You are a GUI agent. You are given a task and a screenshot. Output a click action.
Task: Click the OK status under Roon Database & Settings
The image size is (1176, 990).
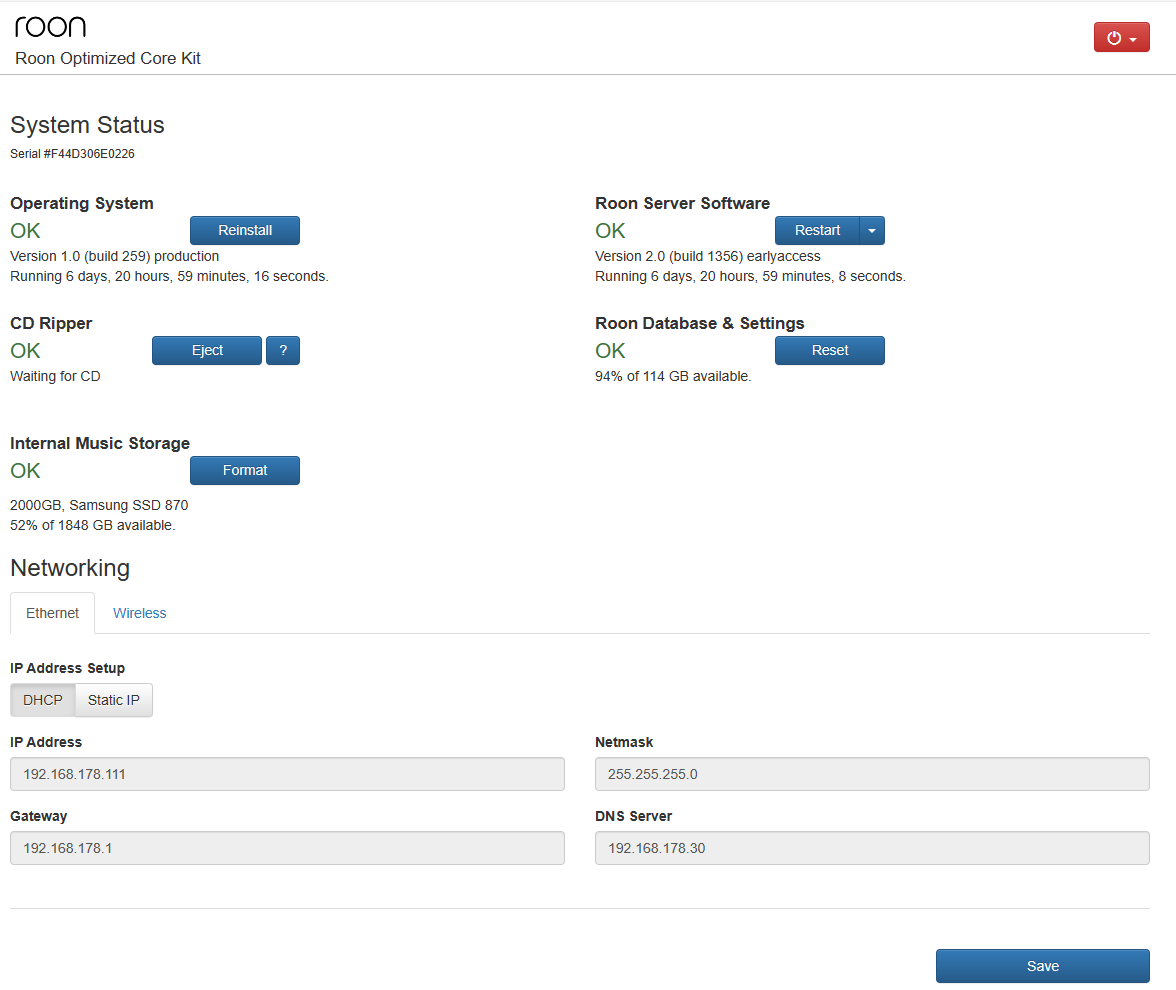[610, 351]
